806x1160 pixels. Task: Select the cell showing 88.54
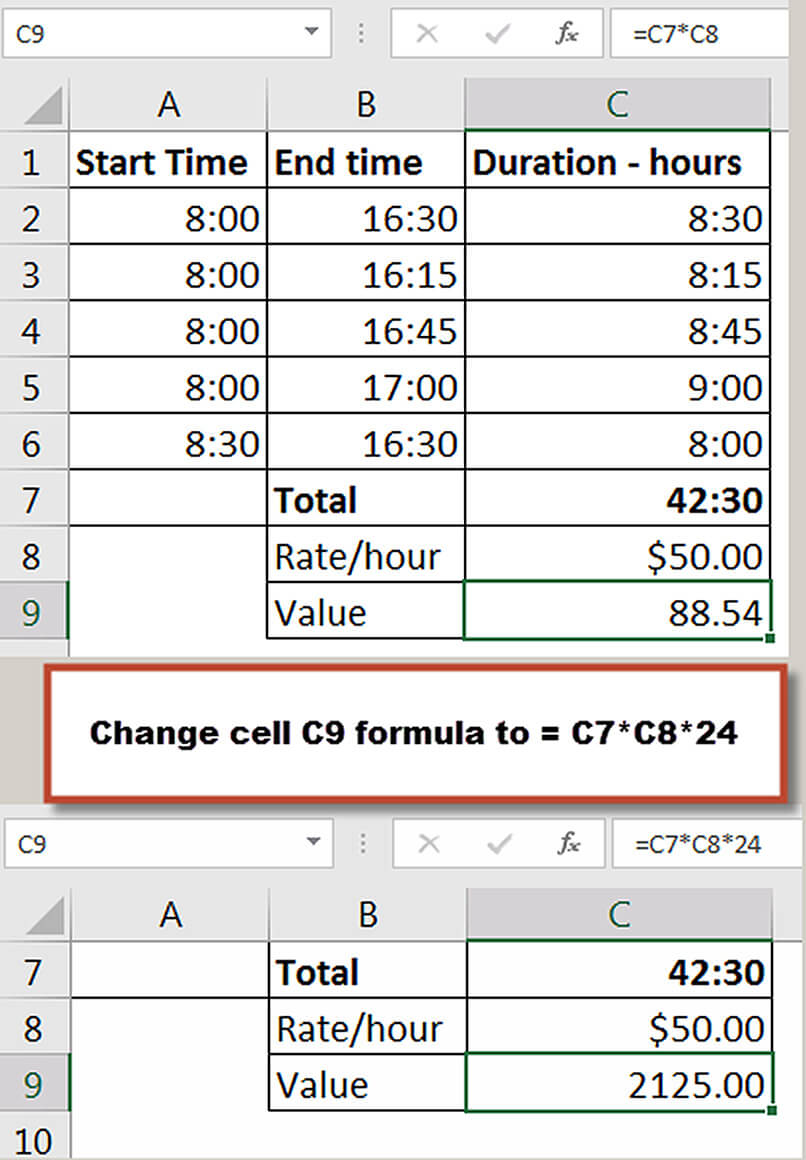[617, 611]
